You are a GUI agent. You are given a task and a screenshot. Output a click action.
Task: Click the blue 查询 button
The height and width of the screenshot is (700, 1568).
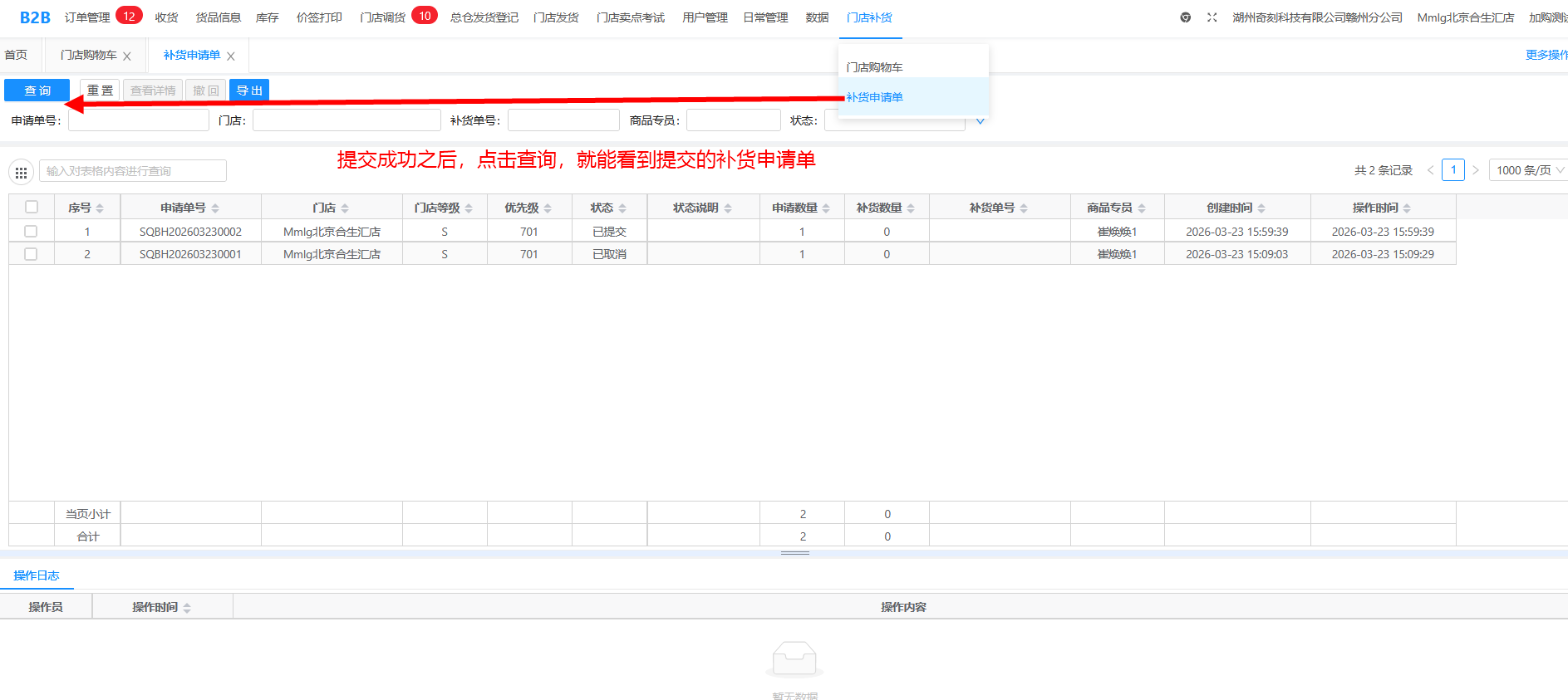(37, 91)
